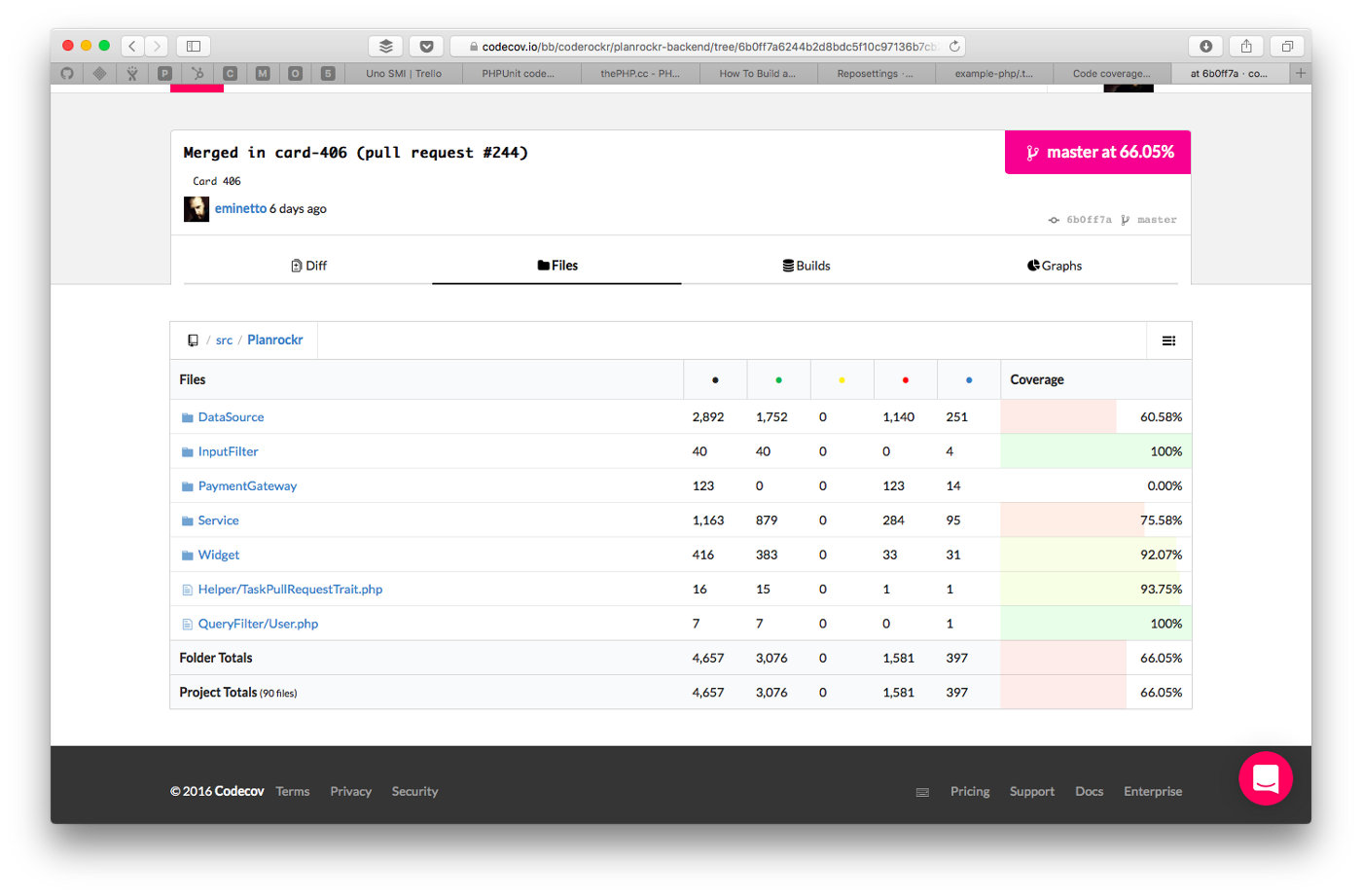The height and width of the screenshot is (896, 1362).
Task: Open the PaymentGateway folder
Action: pyautogui.click(x=247, y=486)
